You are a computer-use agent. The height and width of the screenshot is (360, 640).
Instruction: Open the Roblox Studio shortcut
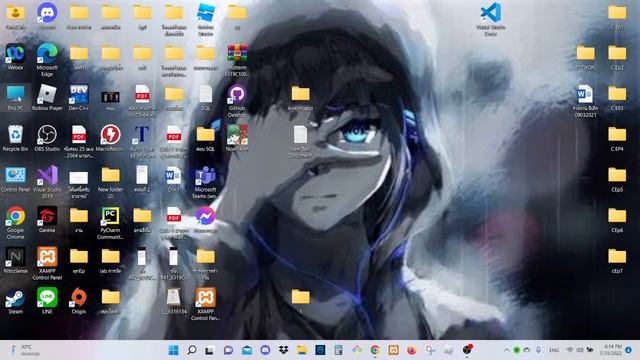[205, 19]
